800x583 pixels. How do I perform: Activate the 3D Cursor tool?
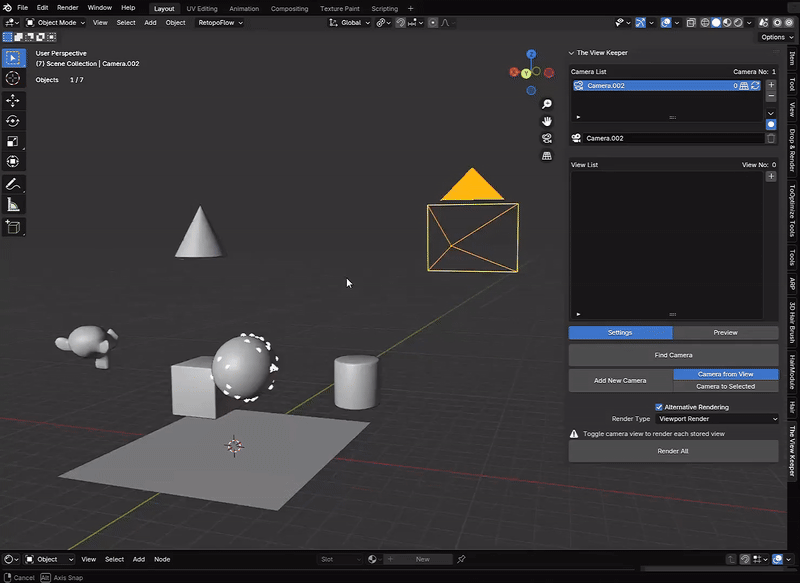click(13, 78)
